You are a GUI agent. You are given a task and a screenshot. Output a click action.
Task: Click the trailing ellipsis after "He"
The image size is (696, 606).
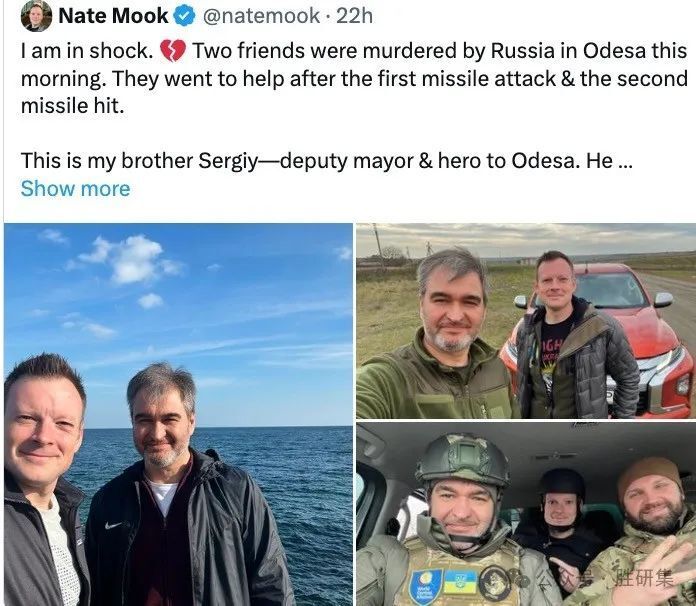[x=626, y=161]
